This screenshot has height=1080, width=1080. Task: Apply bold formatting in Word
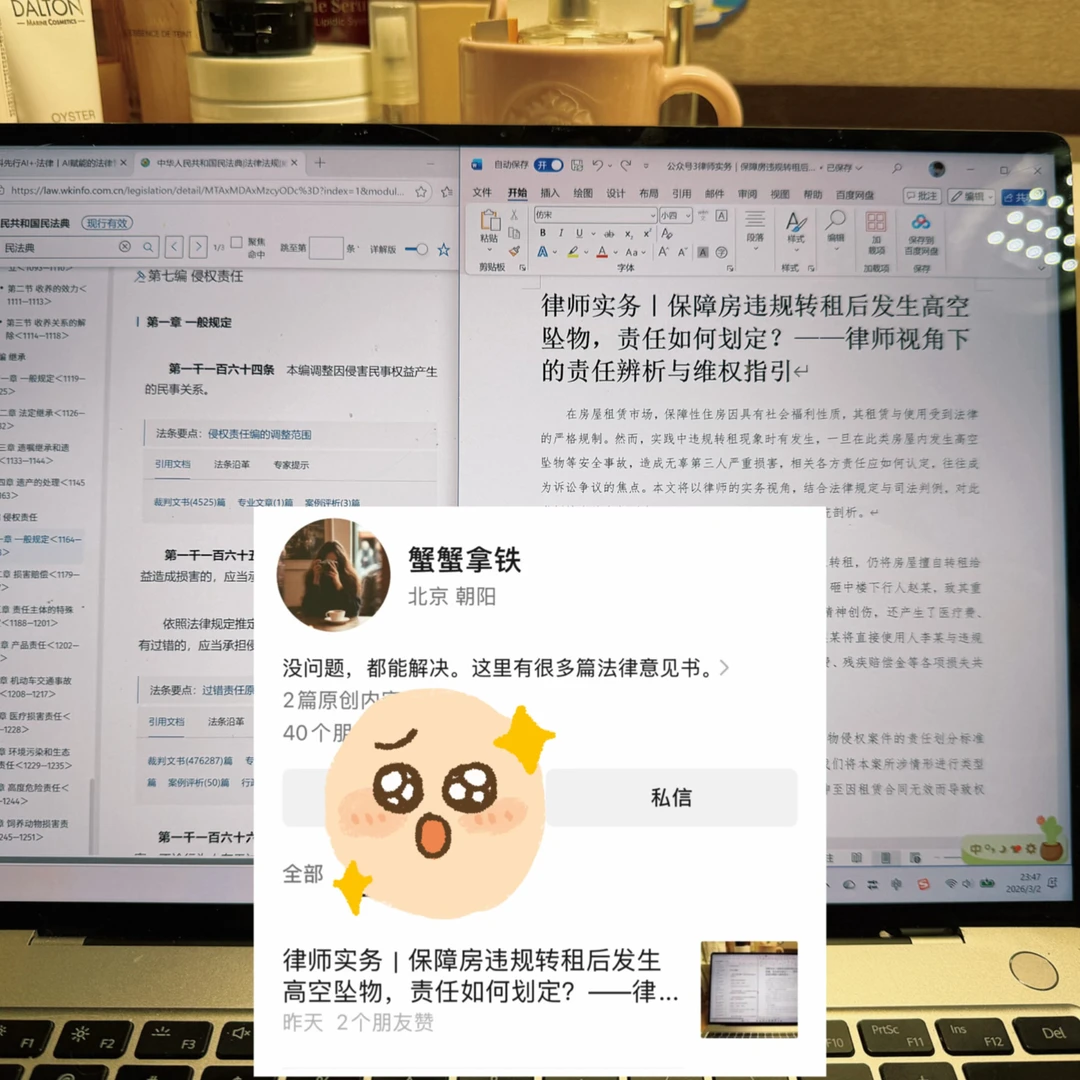[x=543, y=233]
